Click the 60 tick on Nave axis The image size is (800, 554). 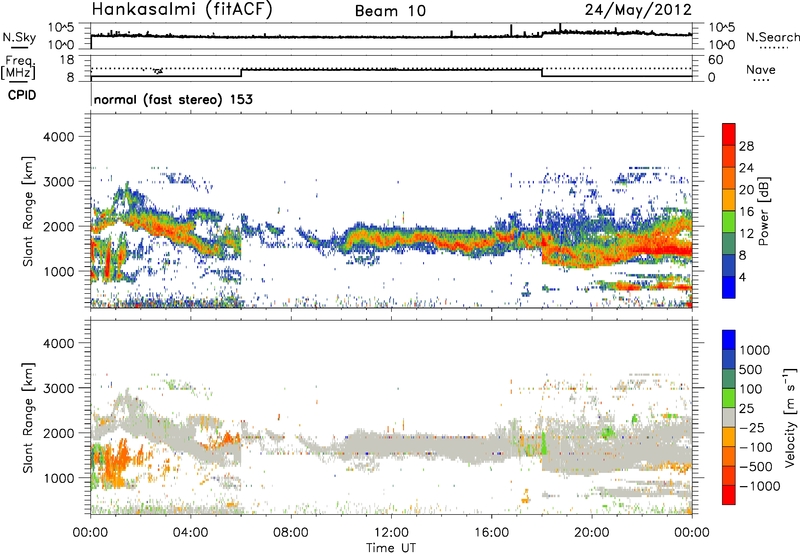715,60
